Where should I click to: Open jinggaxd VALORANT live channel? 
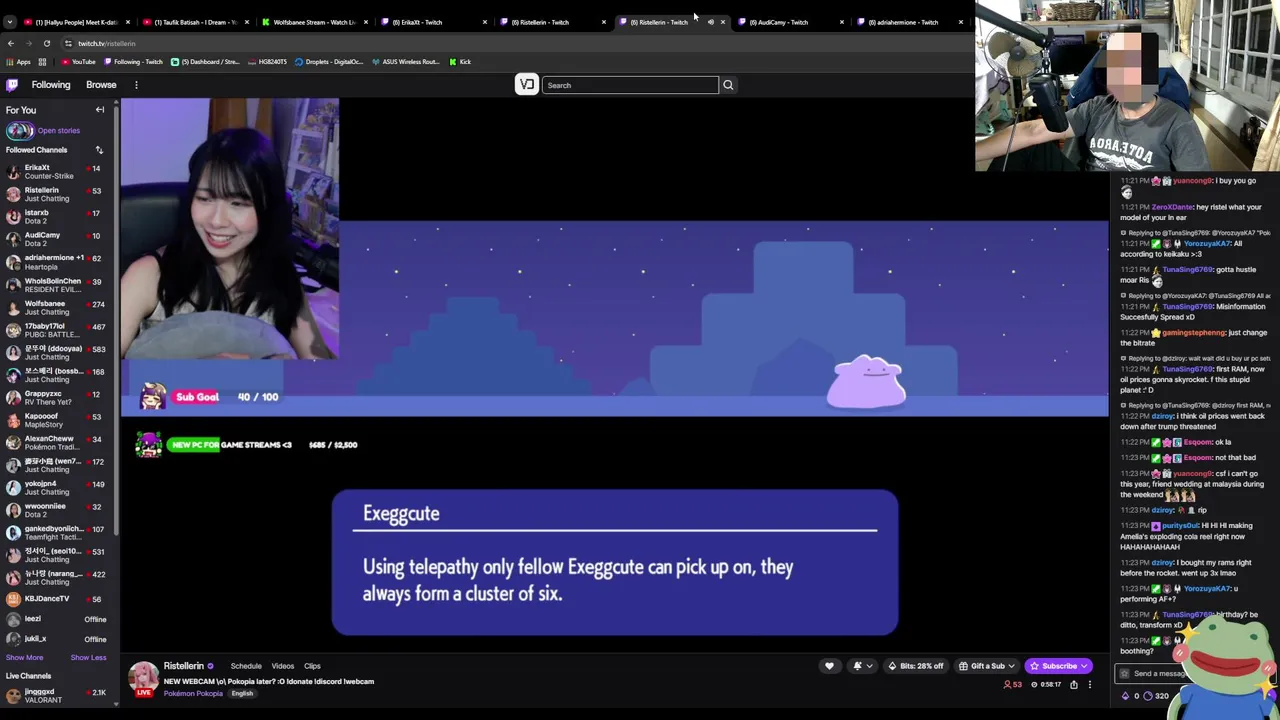(59, 696)
